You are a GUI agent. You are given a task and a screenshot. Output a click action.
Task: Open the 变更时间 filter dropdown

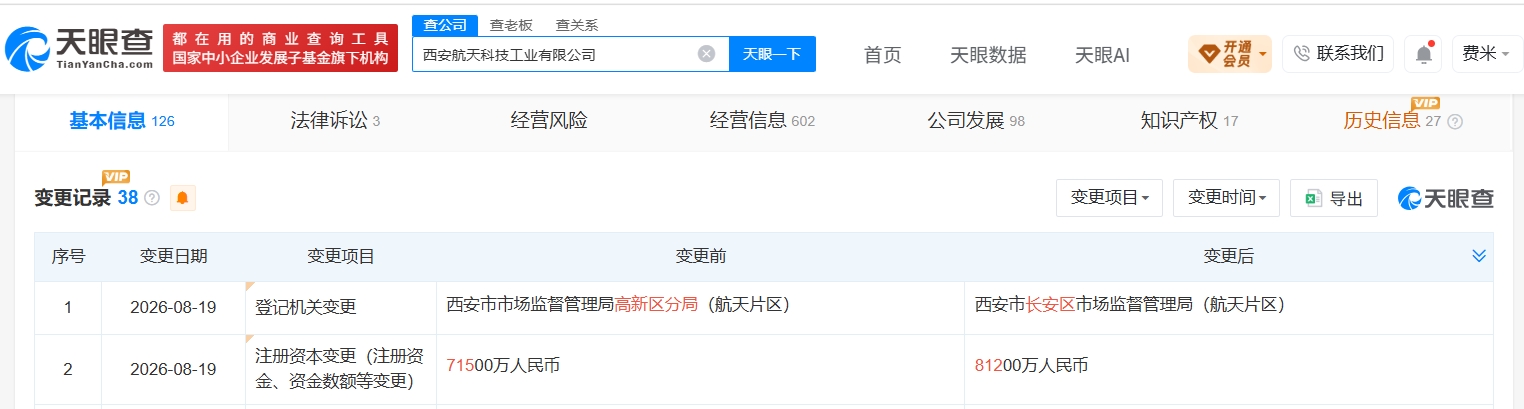pos(1227,198)
